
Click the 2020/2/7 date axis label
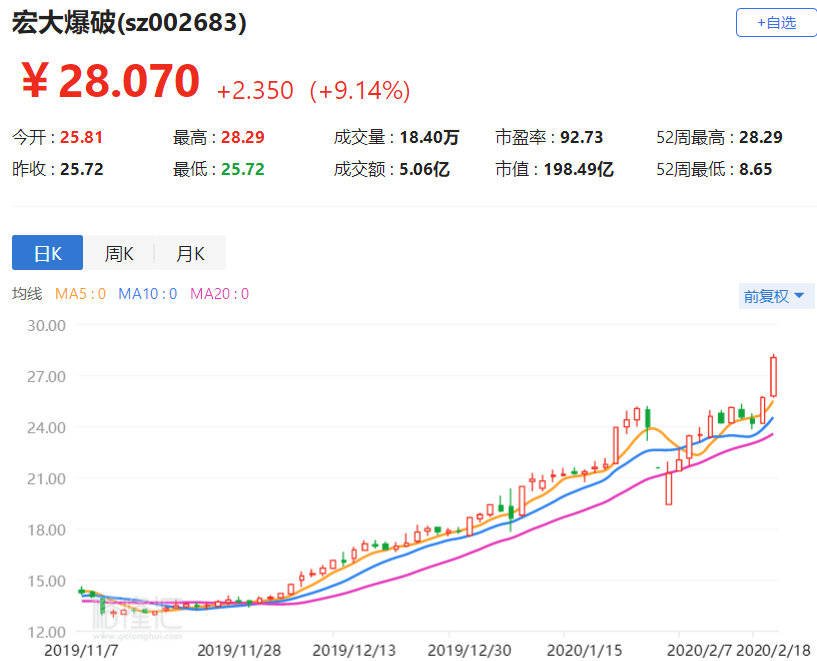click(700, 650)
